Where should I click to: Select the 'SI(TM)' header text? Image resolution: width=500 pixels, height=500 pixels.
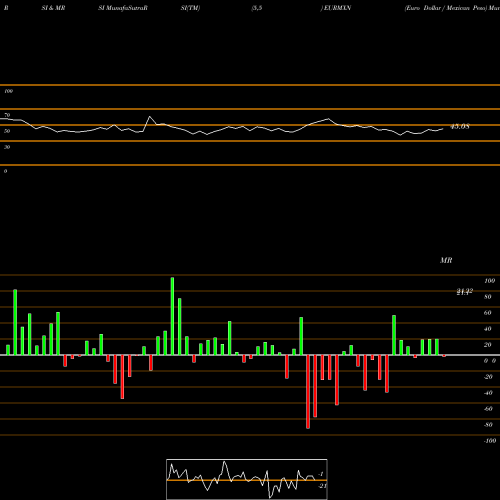[x=190, y=8]
